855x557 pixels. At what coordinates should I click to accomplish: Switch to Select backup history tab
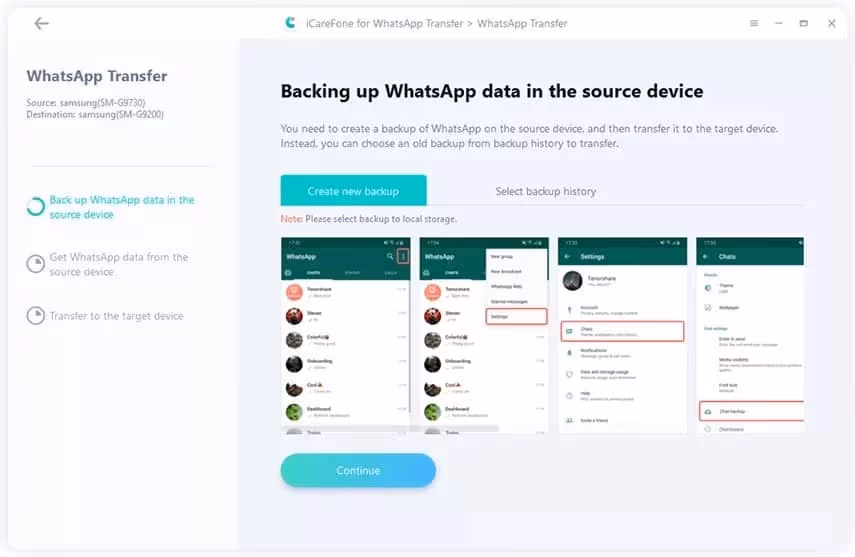(x=546, y=191)
